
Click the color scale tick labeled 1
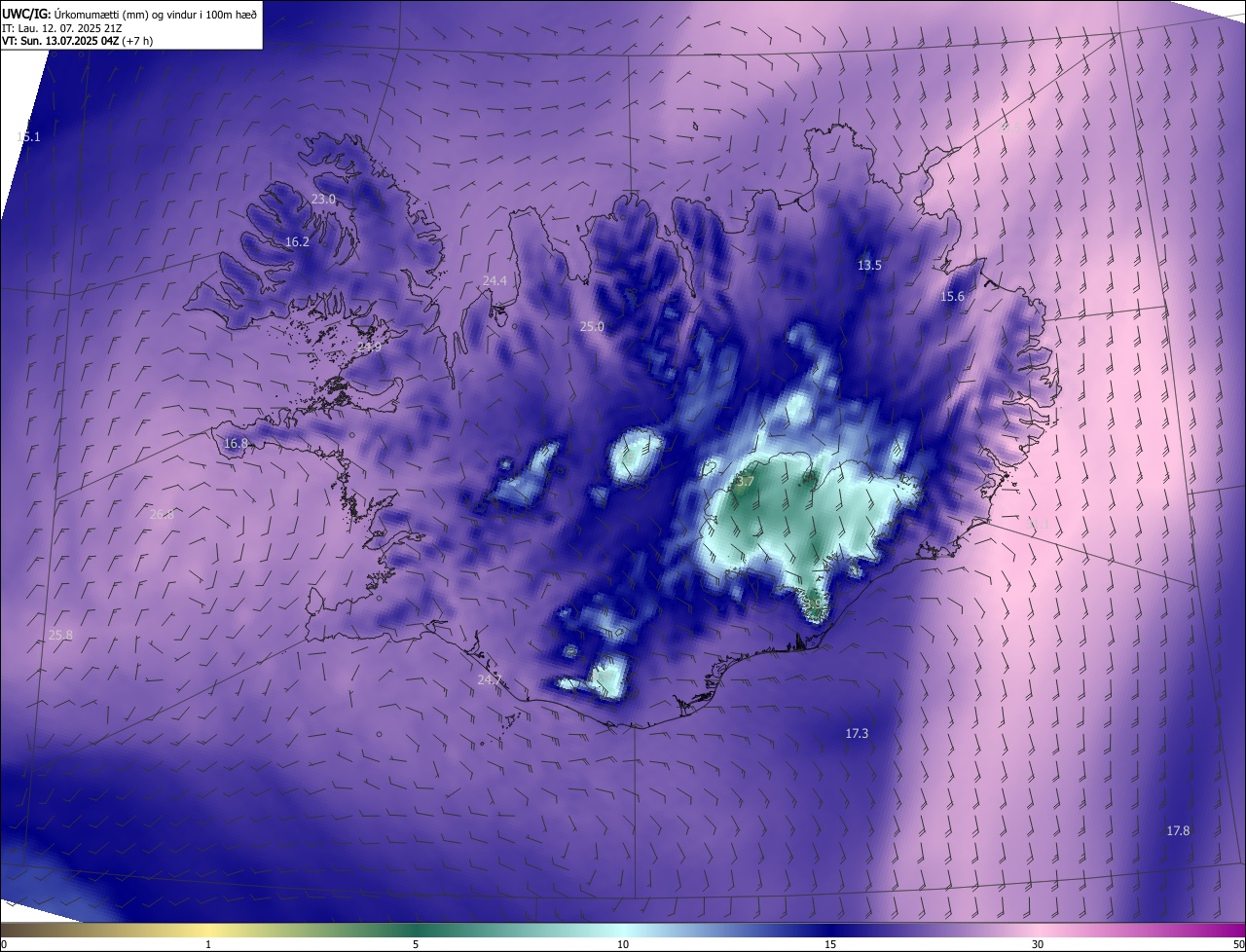[208, 944]
